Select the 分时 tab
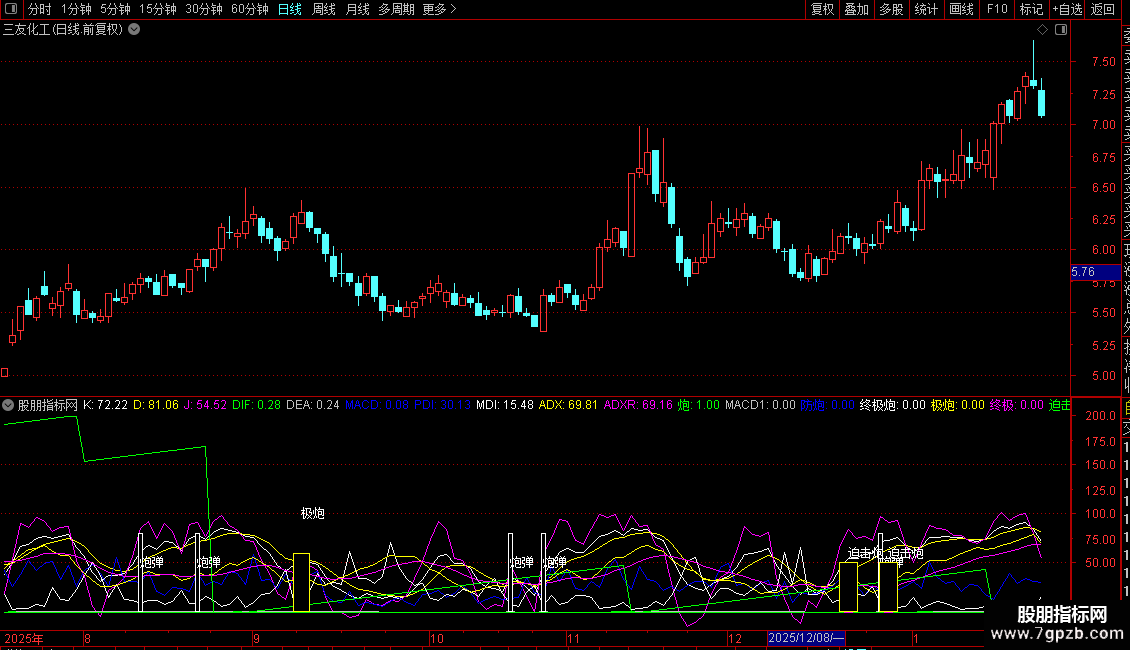 point(39,9)
